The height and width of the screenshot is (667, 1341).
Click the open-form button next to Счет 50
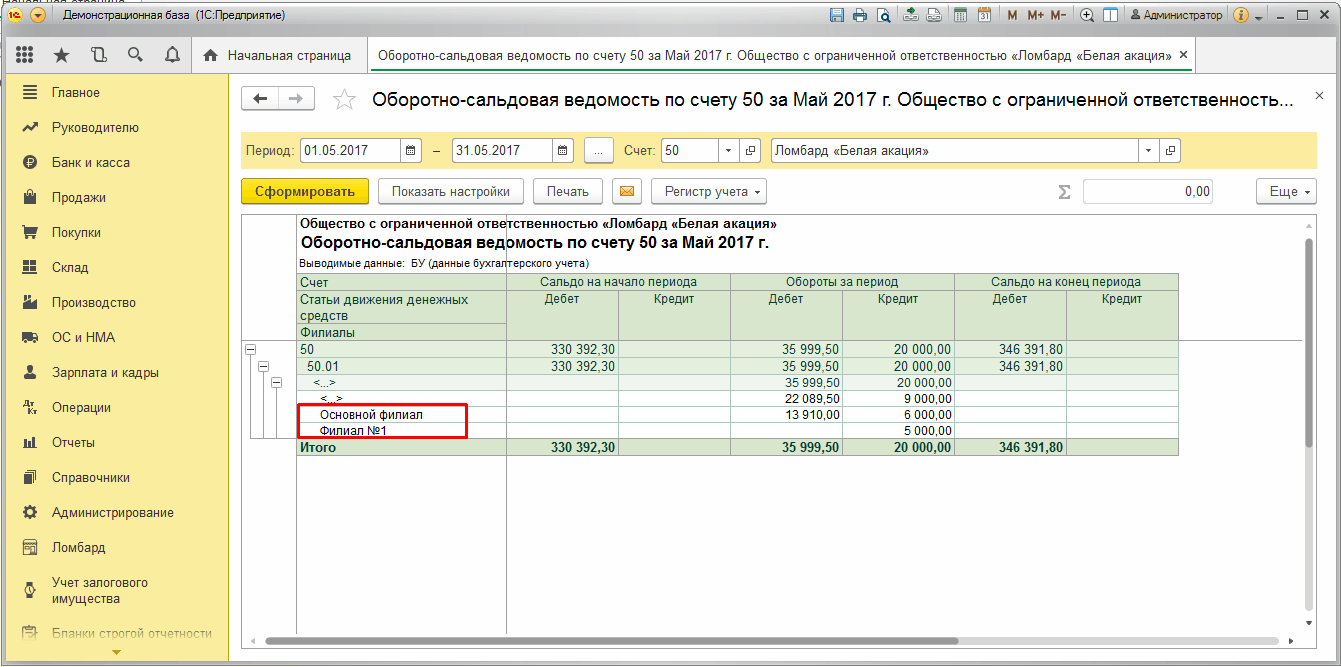751,151
